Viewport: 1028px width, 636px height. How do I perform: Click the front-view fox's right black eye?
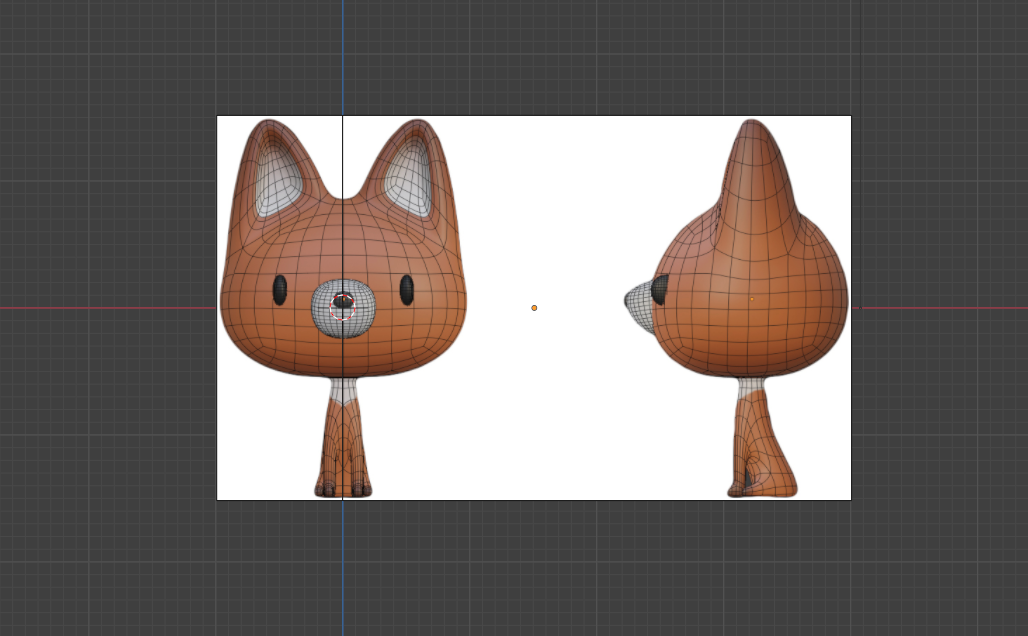tap(407, 290)
